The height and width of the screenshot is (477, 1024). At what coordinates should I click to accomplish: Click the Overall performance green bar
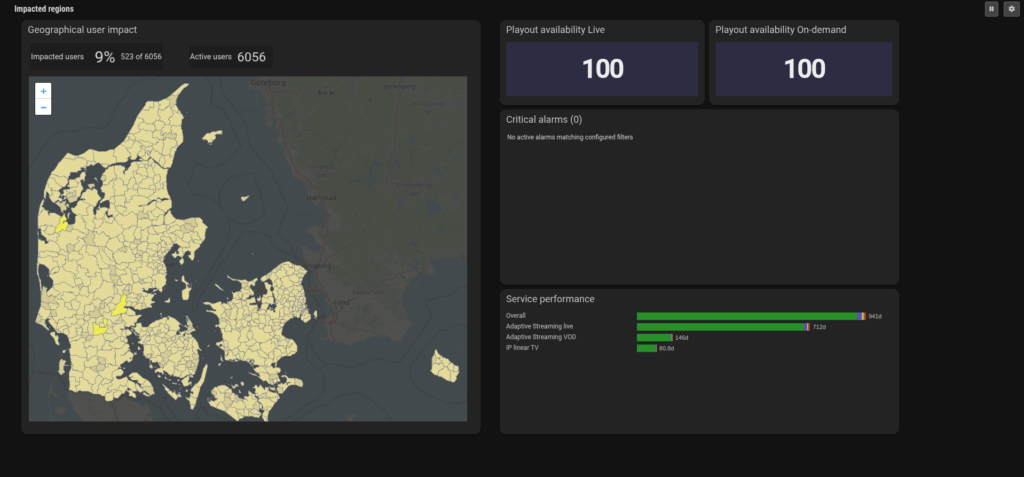point(747,316)
